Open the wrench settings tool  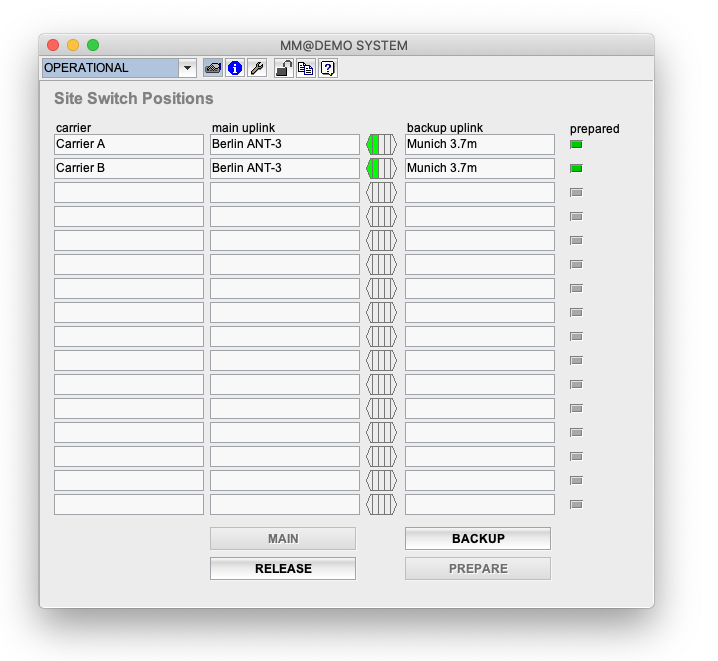(x=257, y=68)
